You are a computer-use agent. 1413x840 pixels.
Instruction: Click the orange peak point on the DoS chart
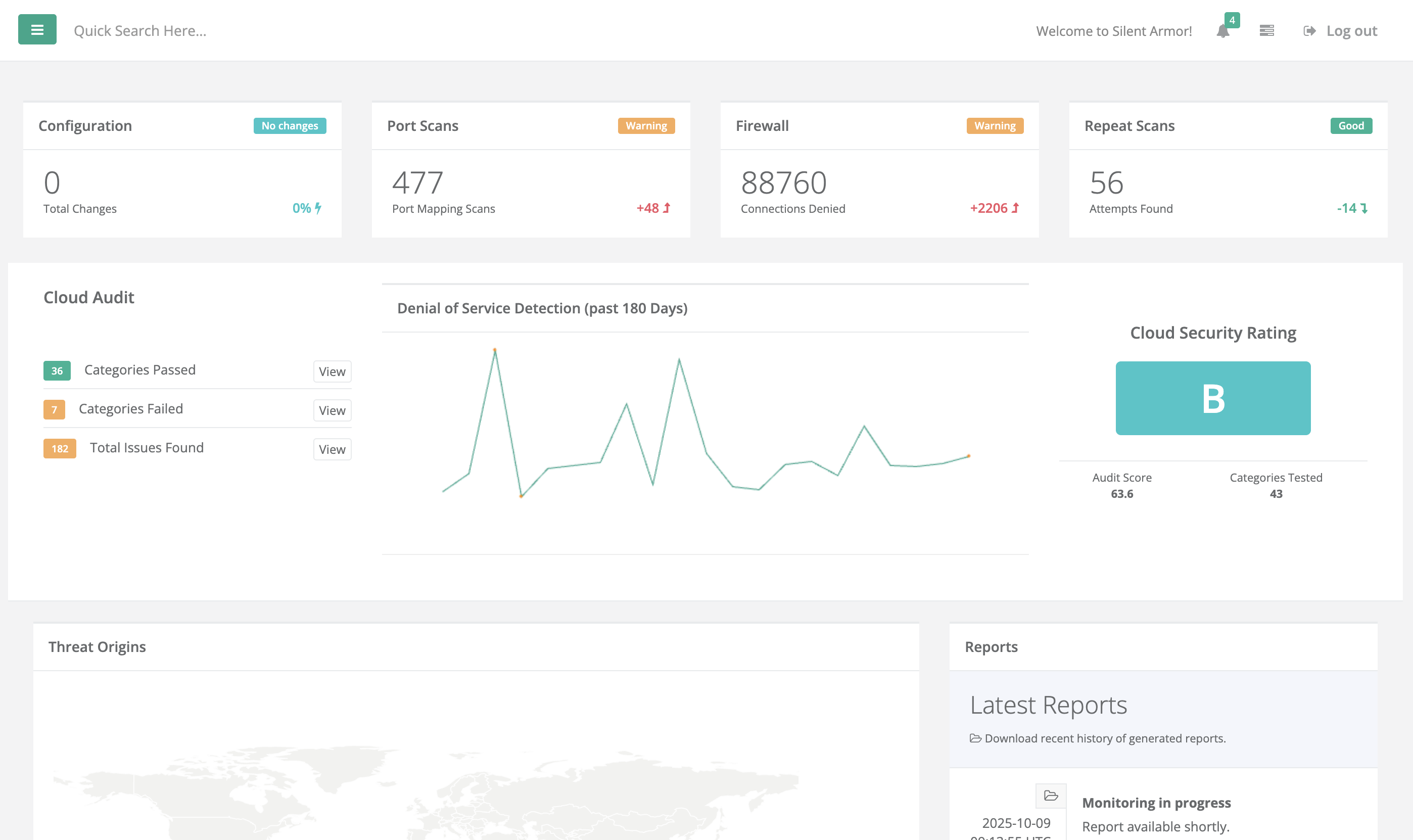pyautogui.click(x=495, y=349)
